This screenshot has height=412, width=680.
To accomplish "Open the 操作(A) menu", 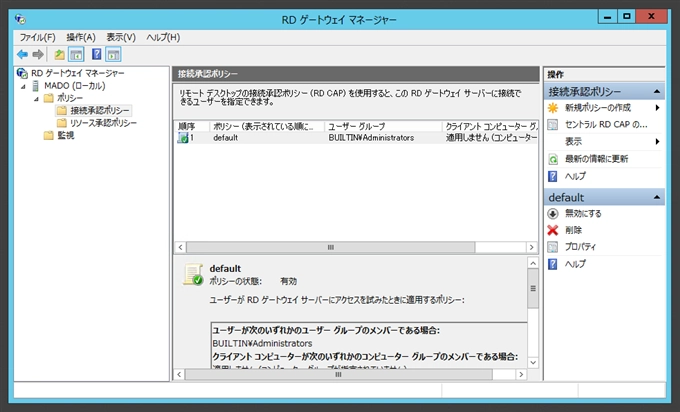I will pos(81,37).
